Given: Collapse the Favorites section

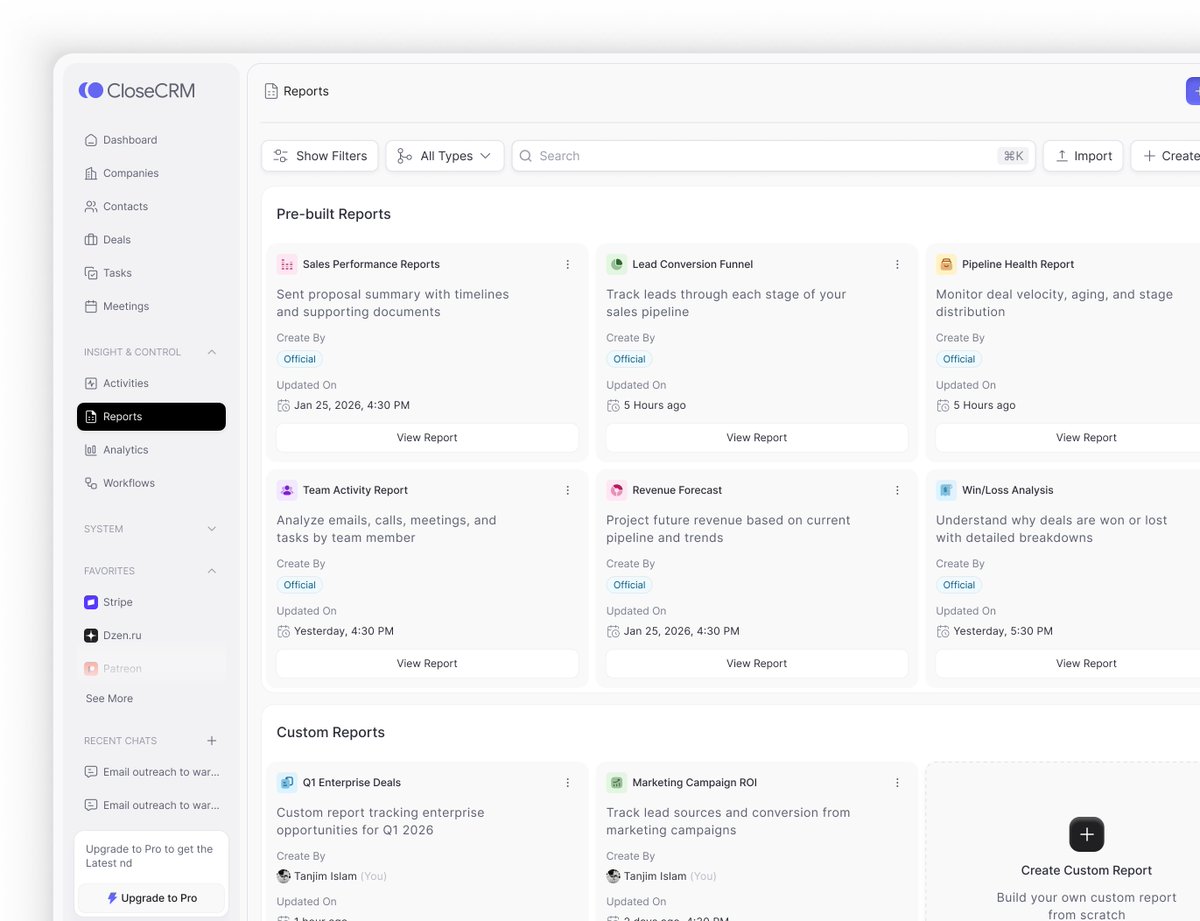Looking at the screenshot, I should (x=211, y=571).
